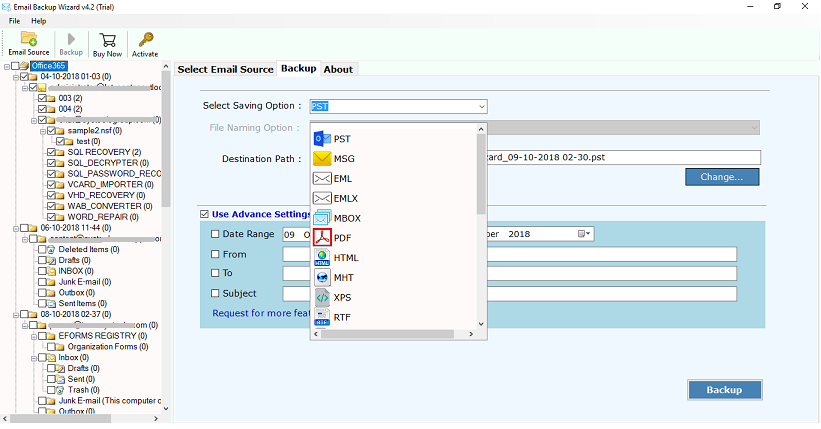The height and width of the screenshot is (429, 821).
Task: Collapse the 04-10-2018 01-03 node
Action: click(16, 77)
